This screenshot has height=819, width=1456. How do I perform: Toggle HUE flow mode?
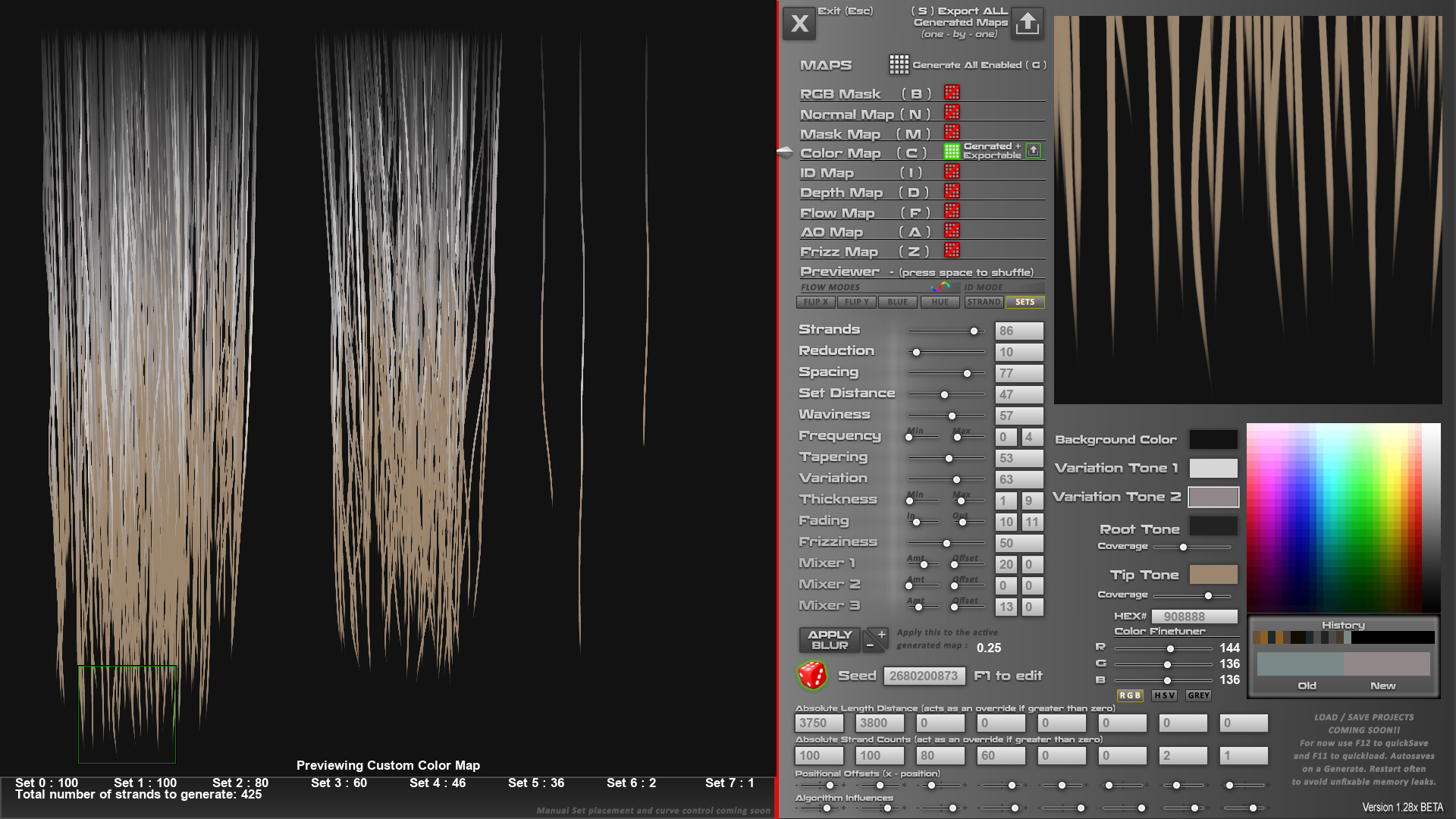[940, 302]
